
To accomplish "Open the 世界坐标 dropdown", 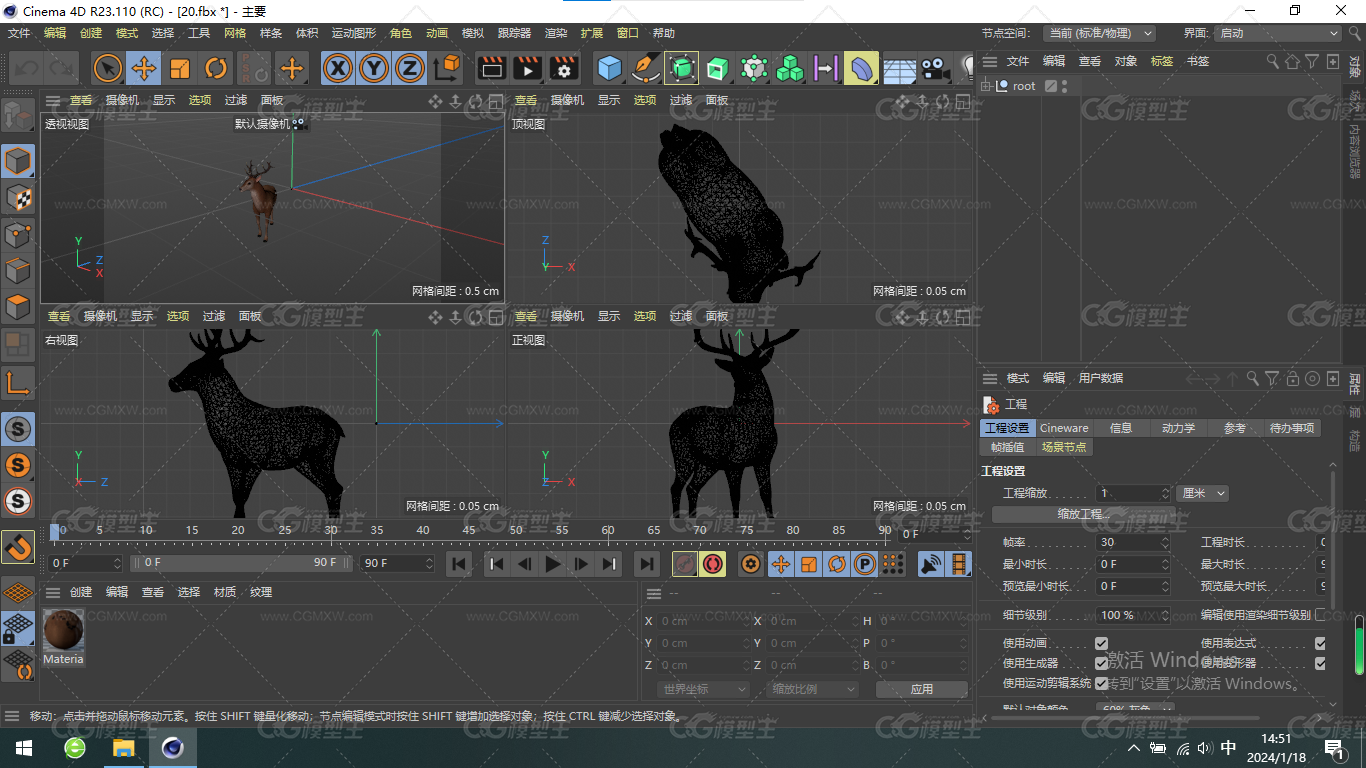I will [x=704, y=689].
